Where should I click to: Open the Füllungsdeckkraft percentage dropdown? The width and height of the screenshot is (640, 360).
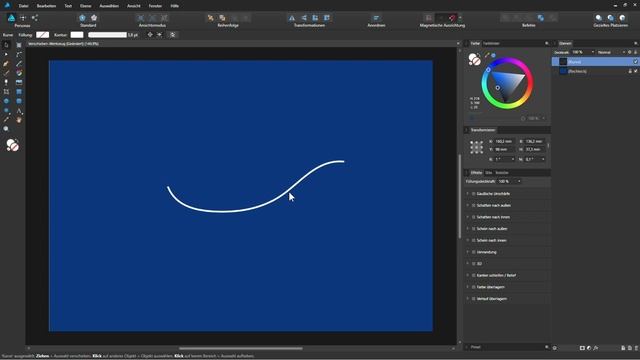pyautogui.click(x=519, y=181)
